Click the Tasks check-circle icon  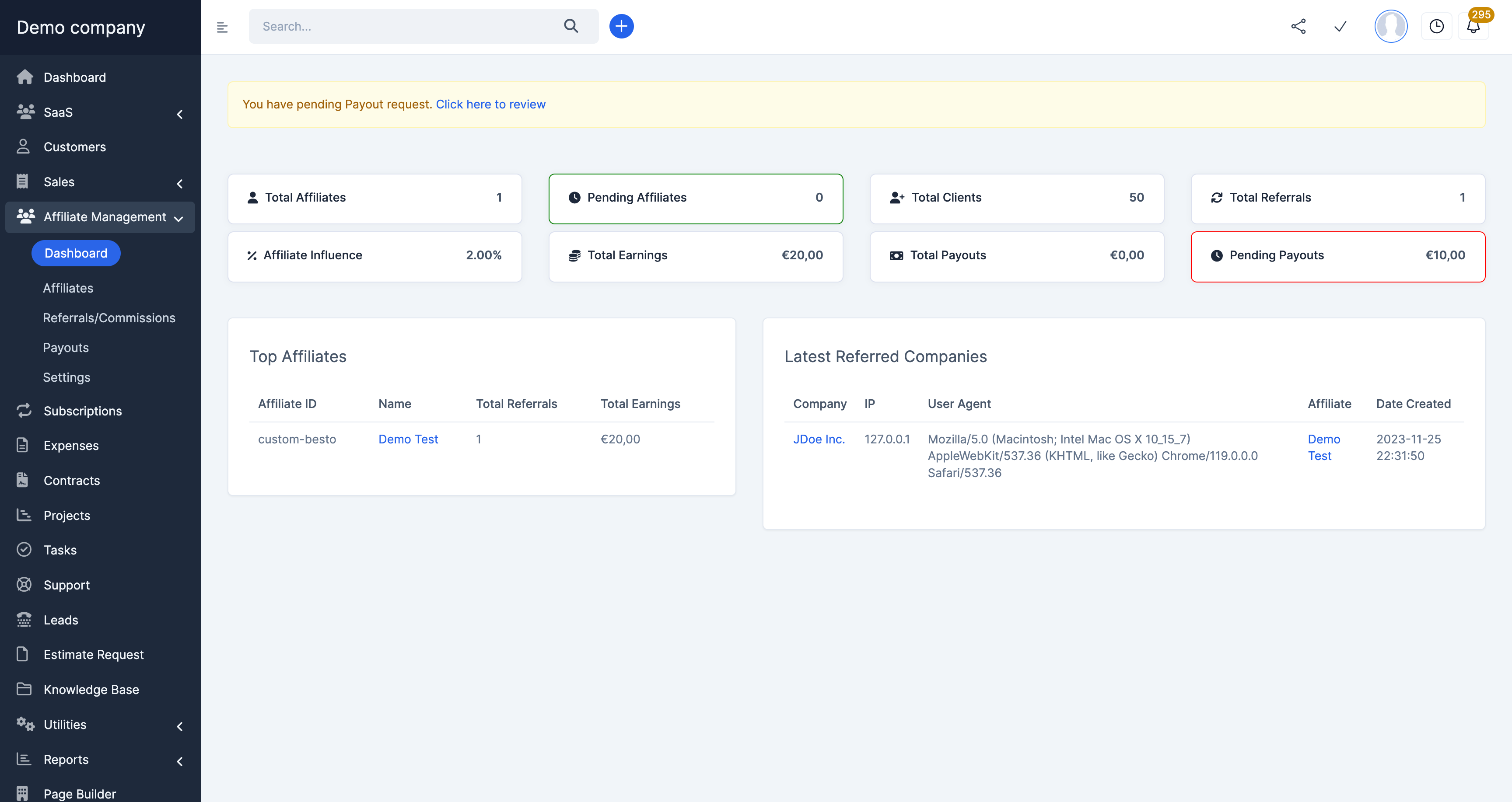click(x=24, y=549)
